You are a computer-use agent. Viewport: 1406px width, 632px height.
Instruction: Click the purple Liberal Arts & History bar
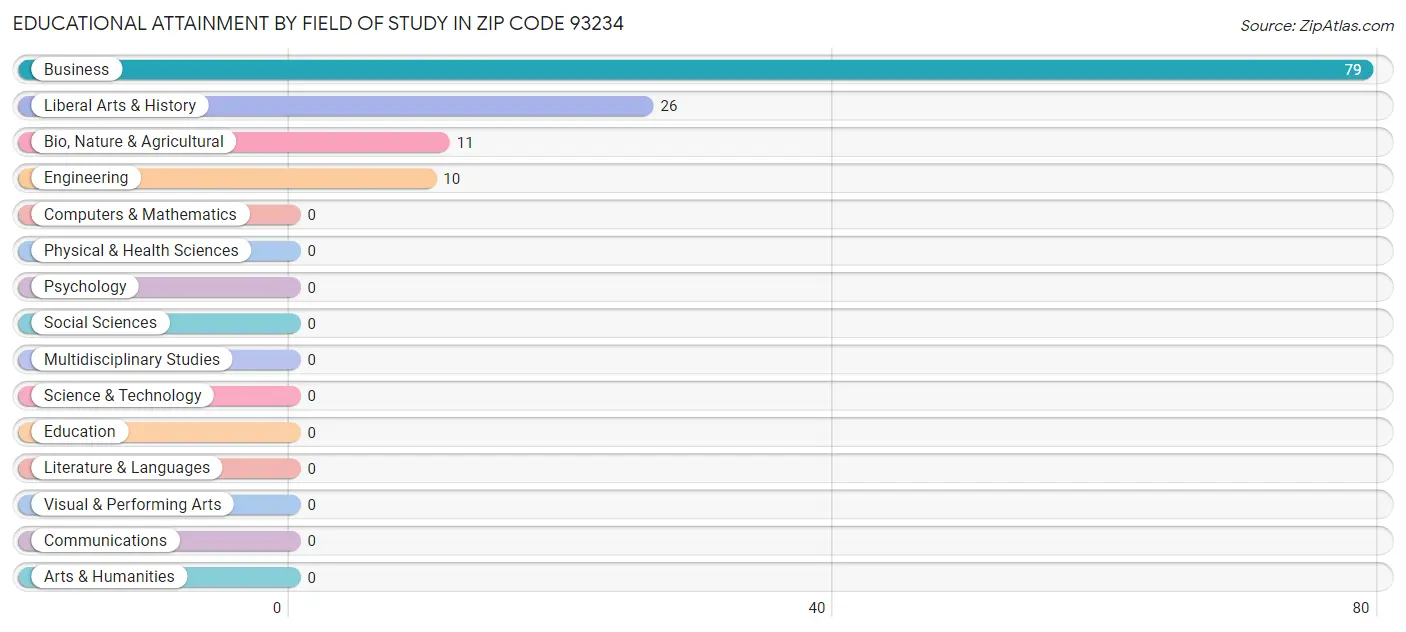(x=336, y=106)
